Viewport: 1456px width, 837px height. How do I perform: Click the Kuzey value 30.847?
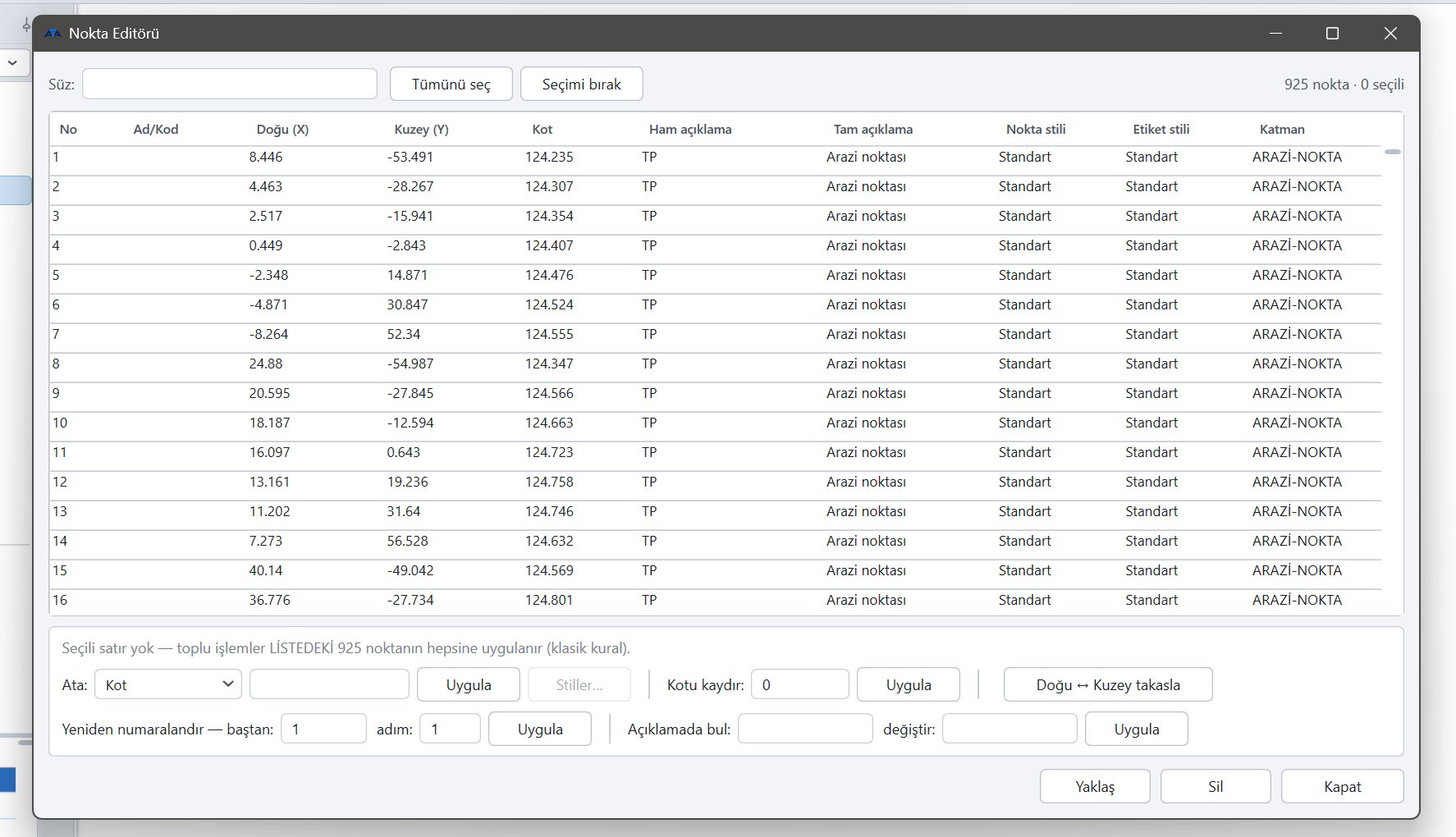pos(407,304)
